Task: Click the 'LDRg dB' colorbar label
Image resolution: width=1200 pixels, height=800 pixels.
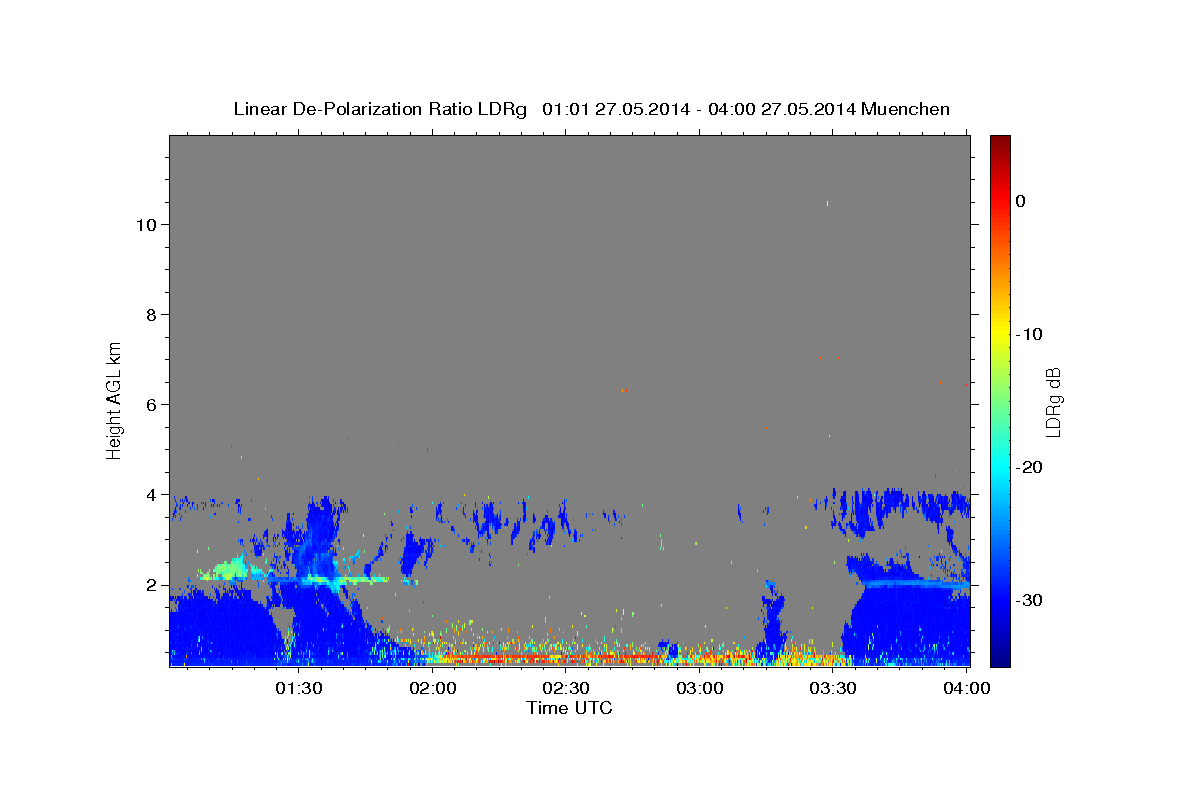Action: [x=1052, y=402]
